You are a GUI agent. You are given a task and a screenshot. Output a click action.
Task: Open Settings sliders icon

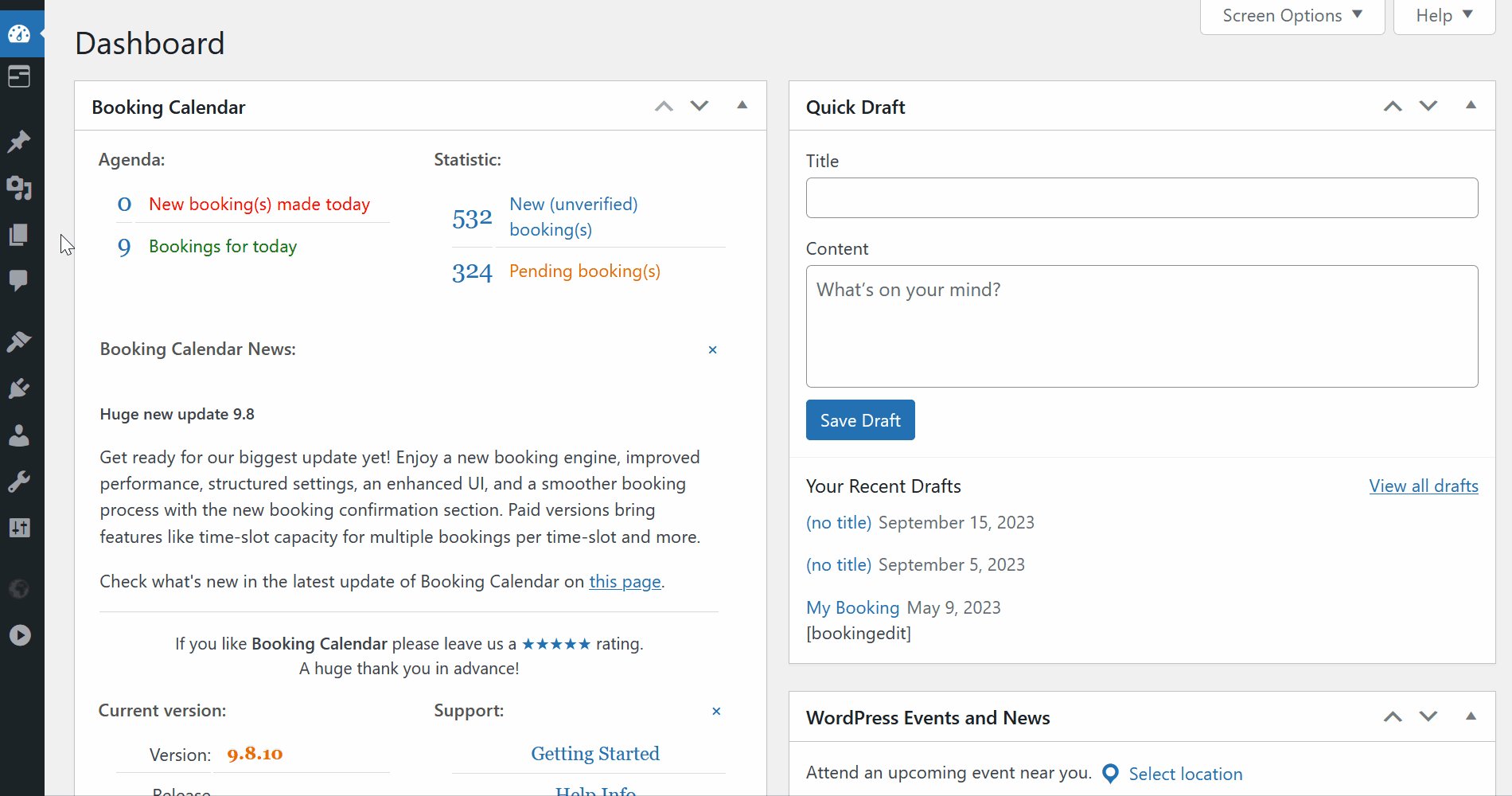tap(19, 528)
